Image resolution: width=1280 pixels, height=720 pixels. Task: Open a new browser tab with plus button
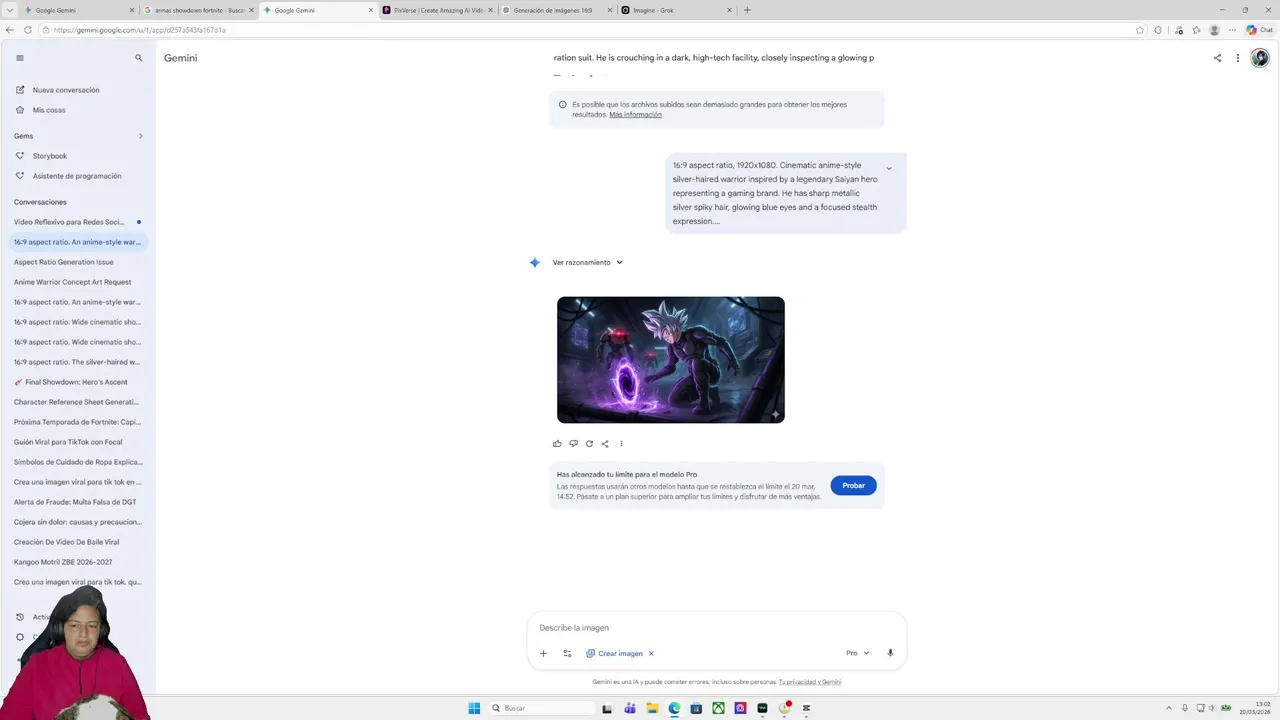coord(747,10)
